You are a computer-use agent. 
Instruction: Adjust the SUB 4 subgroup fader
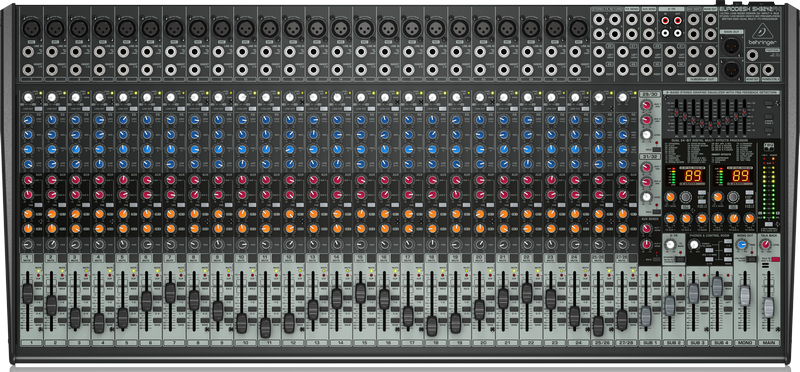click(717, 287)
